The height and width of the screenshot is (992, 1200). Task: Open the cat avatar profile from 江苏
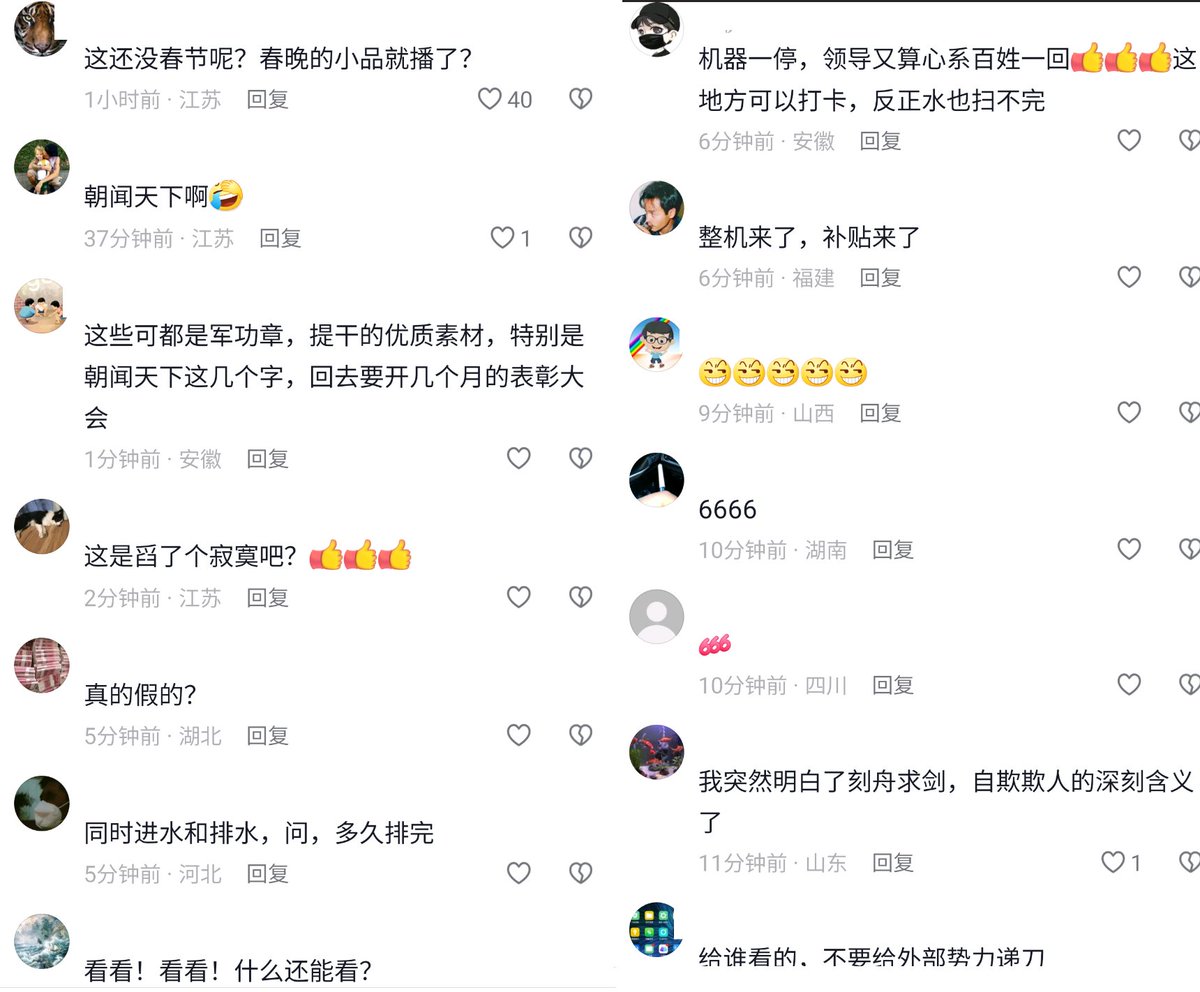(x=42, y=526)
